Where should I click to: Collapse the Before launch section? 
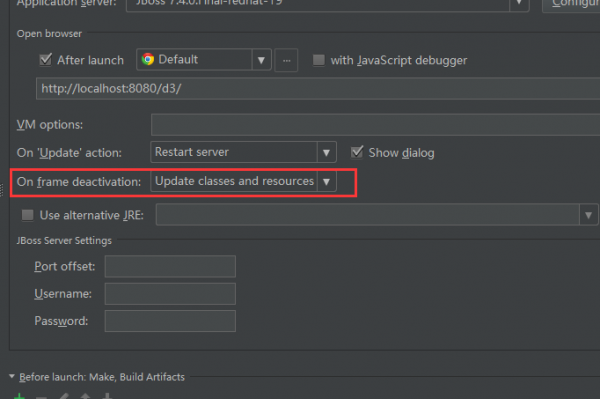(12, 376)
